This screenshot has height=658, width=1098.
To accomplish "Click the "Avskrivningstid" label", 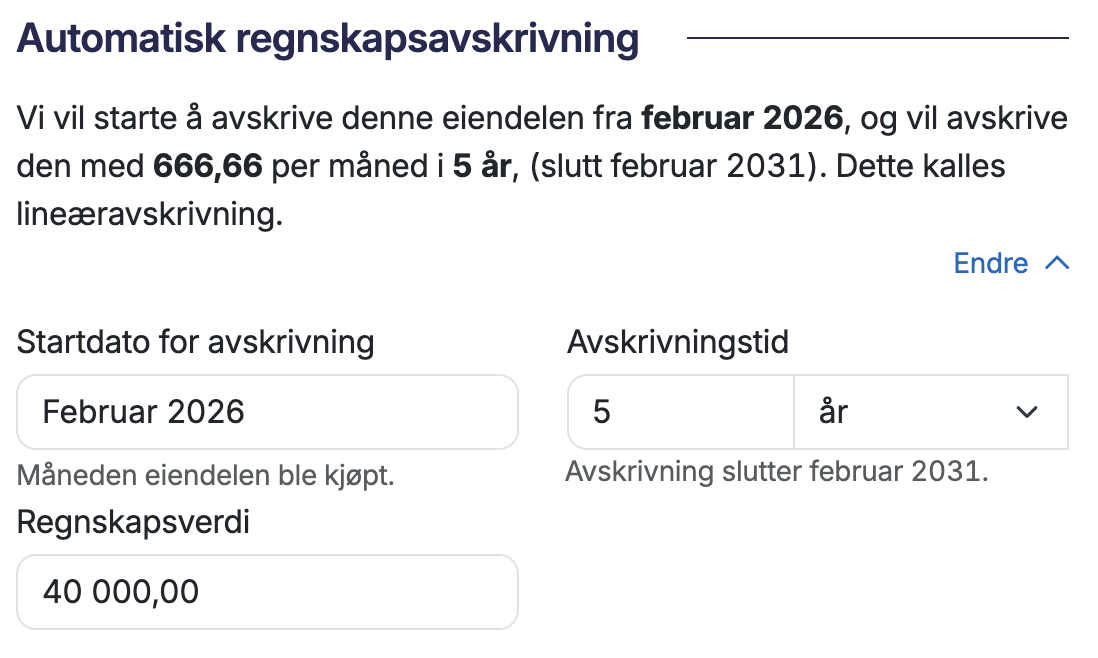I will 678,343.
